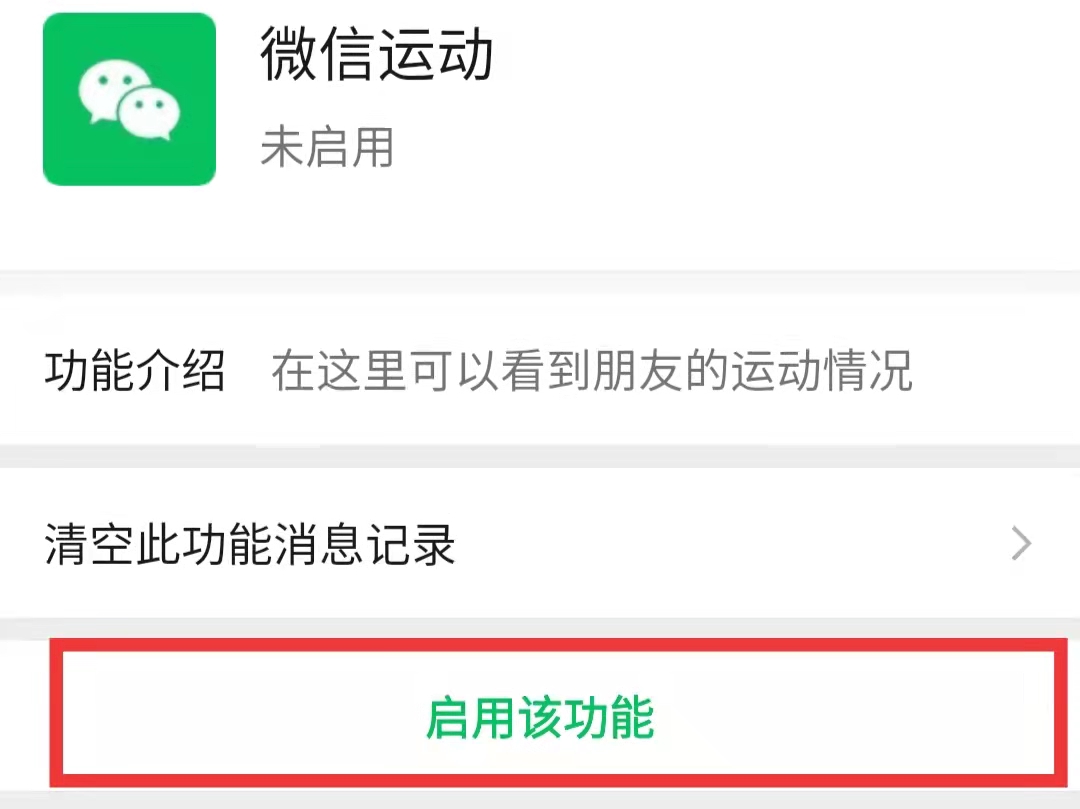Click the gray divider above 功能介绍

[x=540, y=284]
